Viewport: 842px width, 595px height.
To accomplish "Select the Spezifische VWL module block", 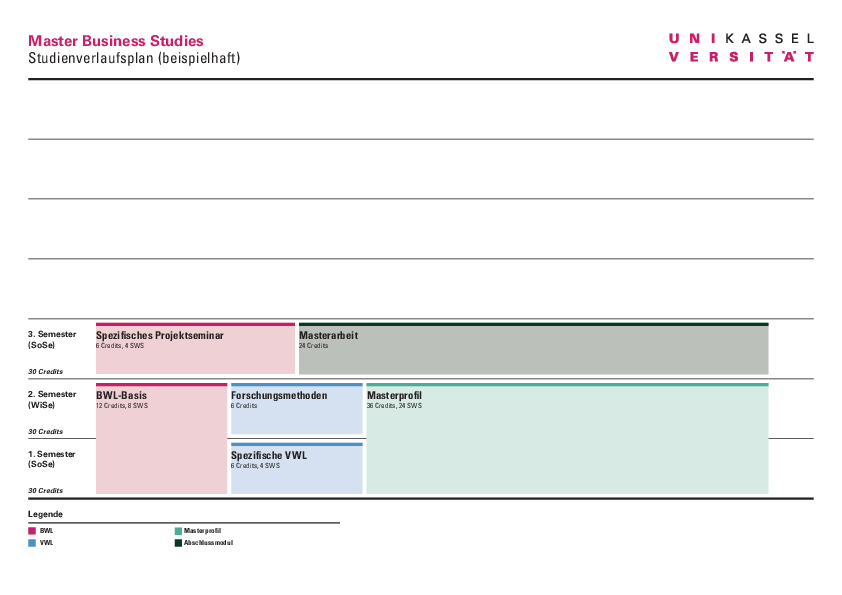I will (x=296, y=469).
